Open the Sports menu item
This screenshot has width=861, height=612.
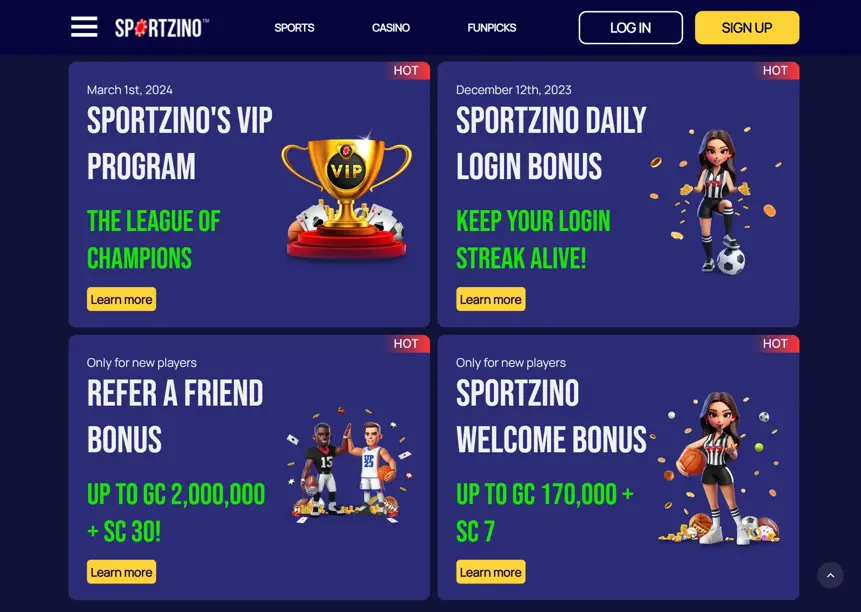294,27
